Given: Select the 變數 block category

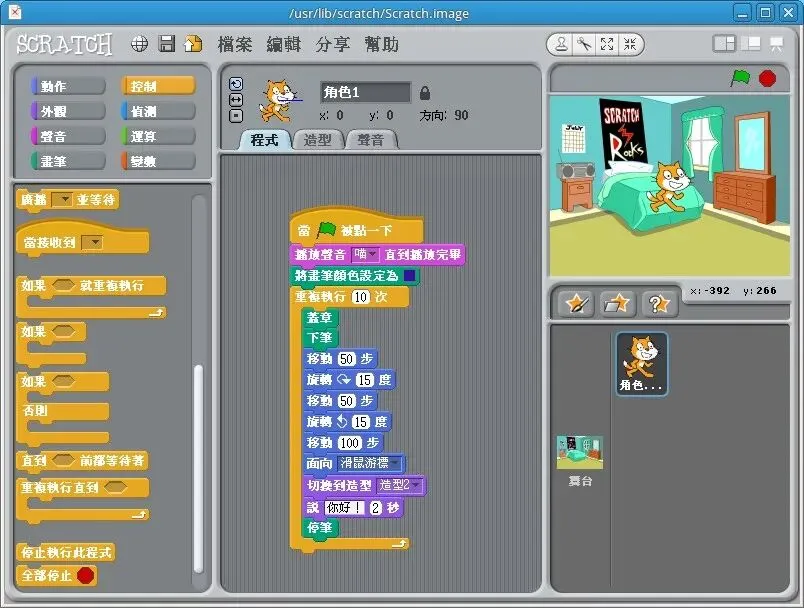Looking at the screenshot, I should 158,161.
